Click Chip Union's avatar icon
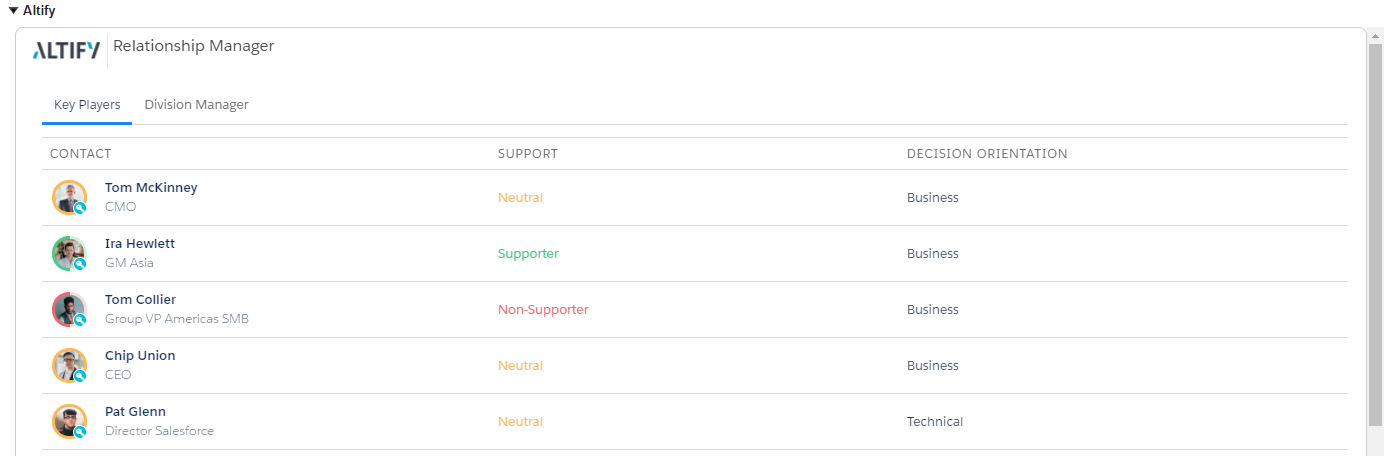 (69, 365)
